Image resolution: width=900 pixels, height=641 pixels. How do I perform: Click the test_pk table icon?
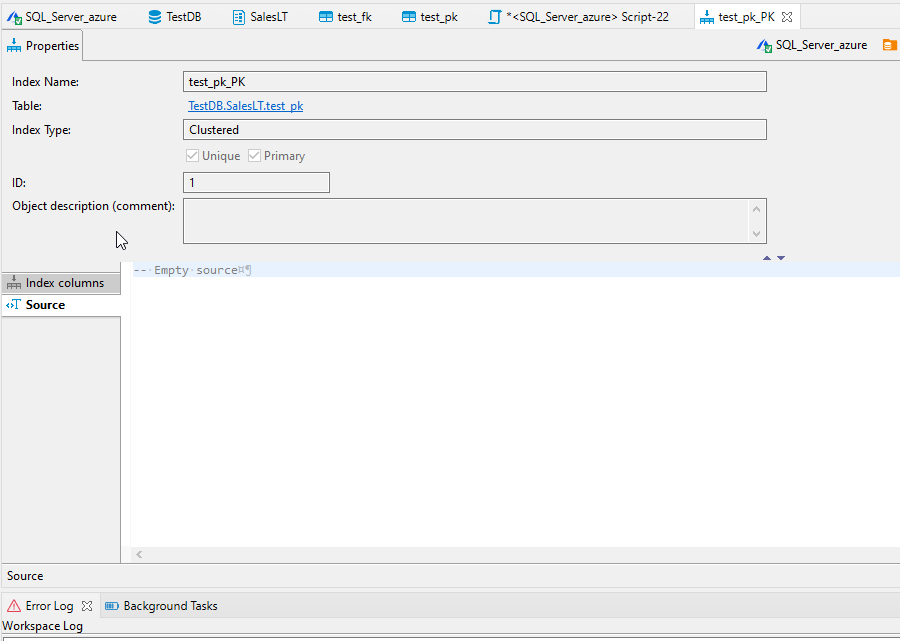pos(409,16)
